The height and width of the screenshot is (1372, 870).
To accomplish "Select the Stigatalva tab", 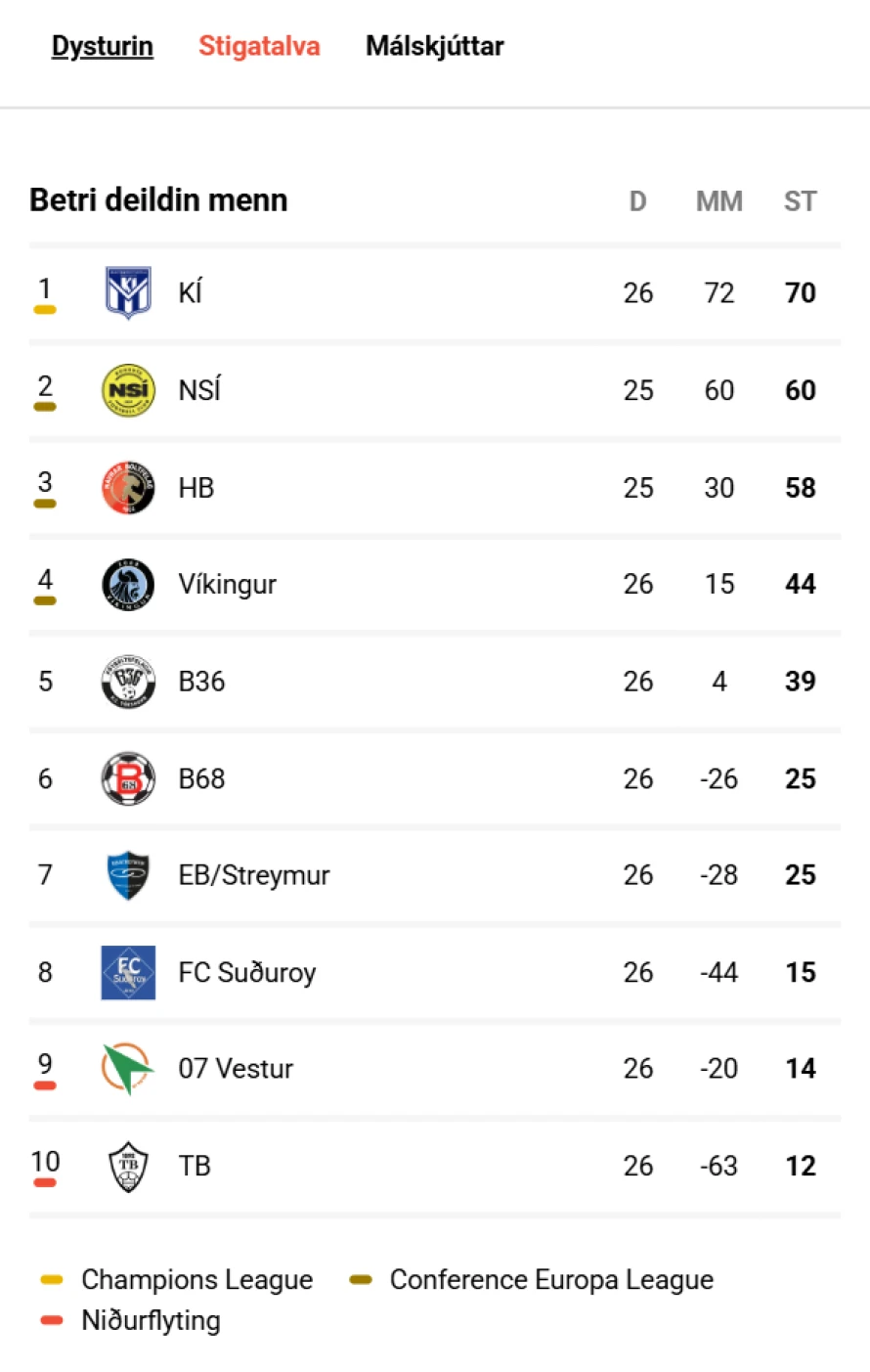I will (x=259, y=46).
